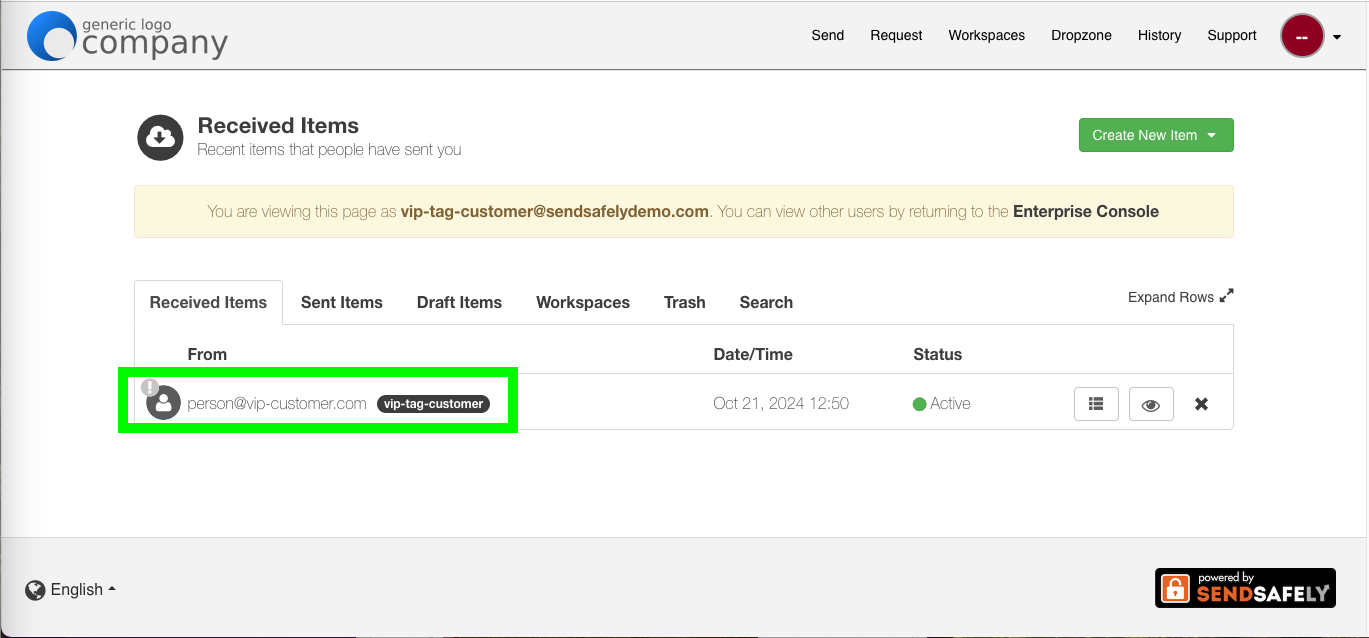Click the Received Items cloud download icon
The height and width of the screenshot is (638, 1369).
click(x=161, y=137)
